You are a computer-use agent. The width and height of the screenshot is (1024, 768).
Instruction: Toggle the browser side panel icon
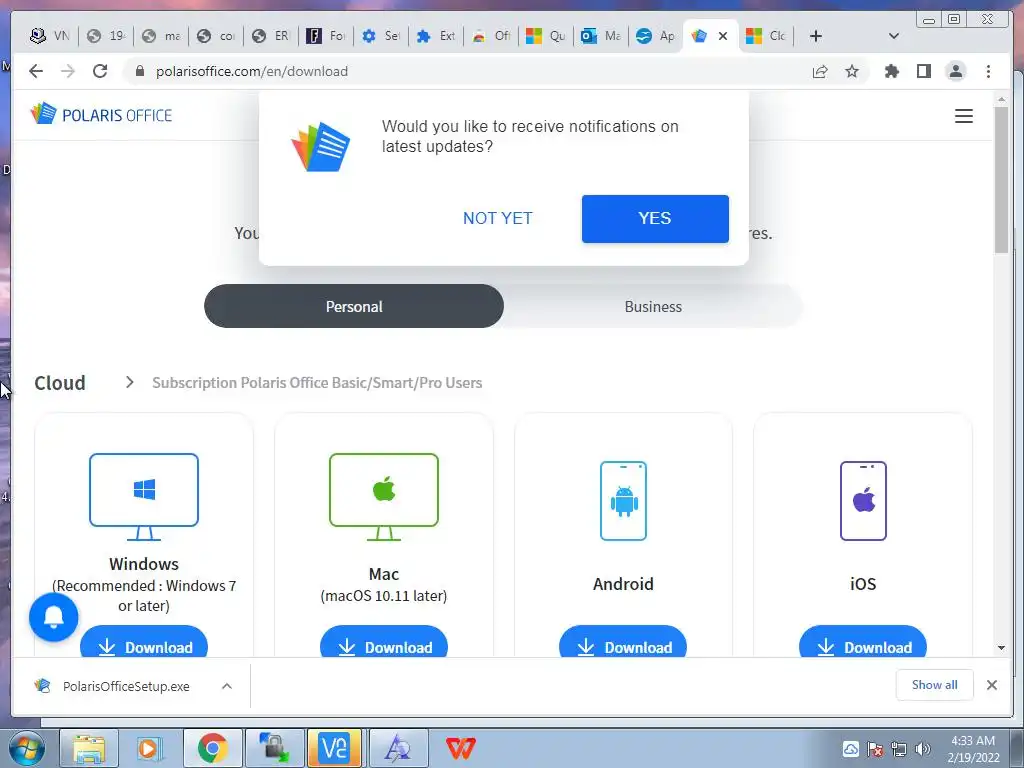pyautogui.click(x=923, y=71)
